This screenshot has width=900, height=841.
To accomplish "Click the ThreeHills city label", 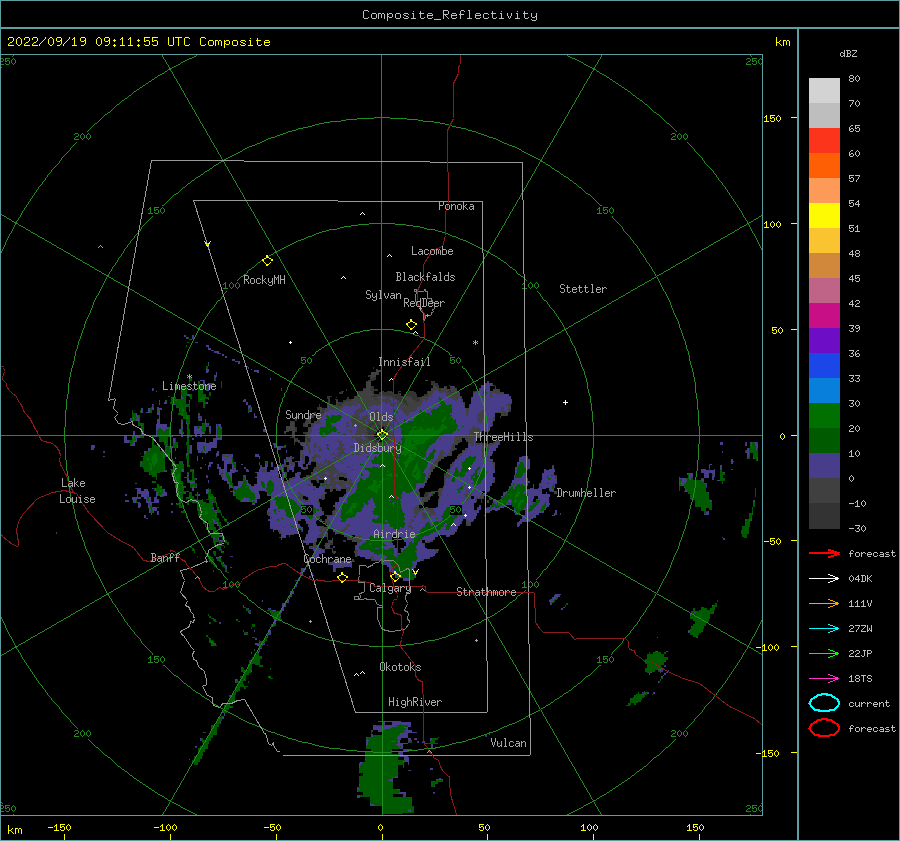I will tap(503, 437).
